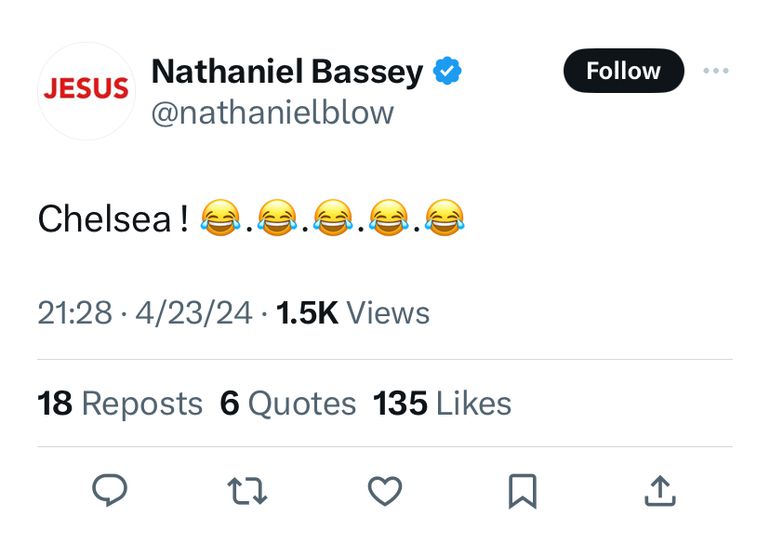The image size is (770, 556).
Task: Click the 4/23/24 date
Action: pos(194,313)
